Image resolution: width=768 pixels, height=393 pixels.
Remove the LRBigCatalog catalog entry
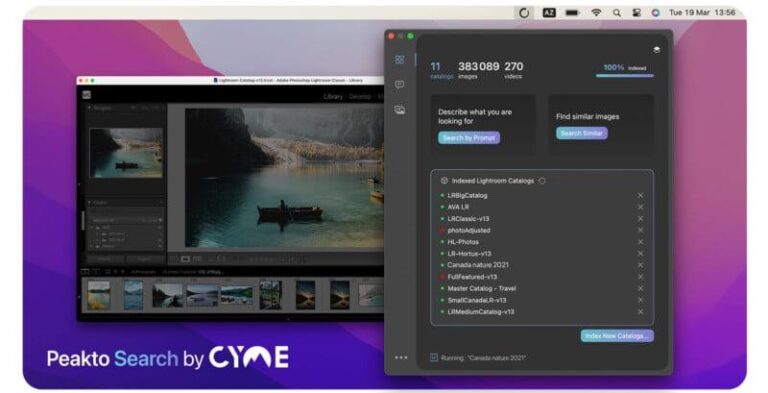(x=640, y=196)
